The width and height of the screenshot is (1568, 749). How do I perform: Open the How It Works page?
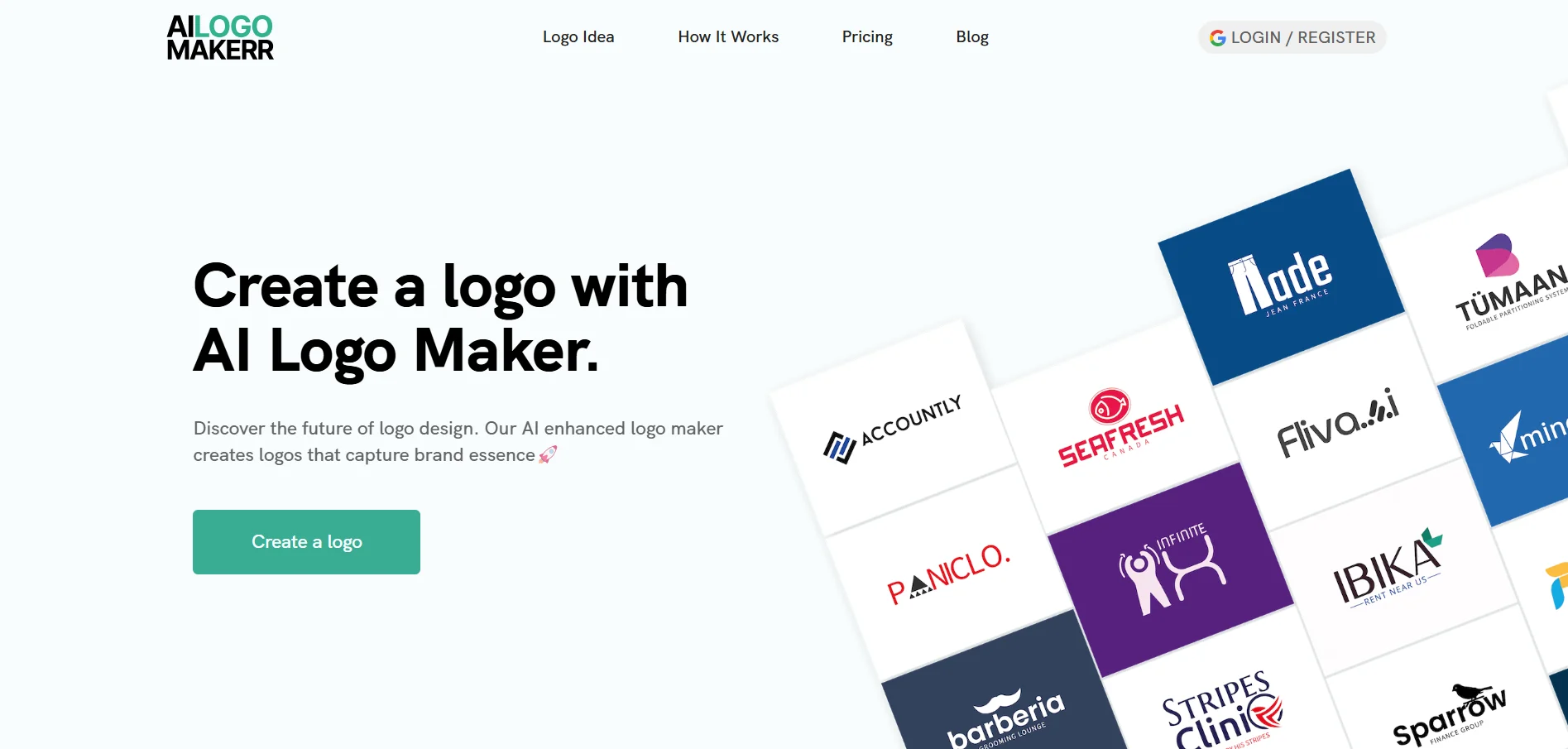(728, 37)
